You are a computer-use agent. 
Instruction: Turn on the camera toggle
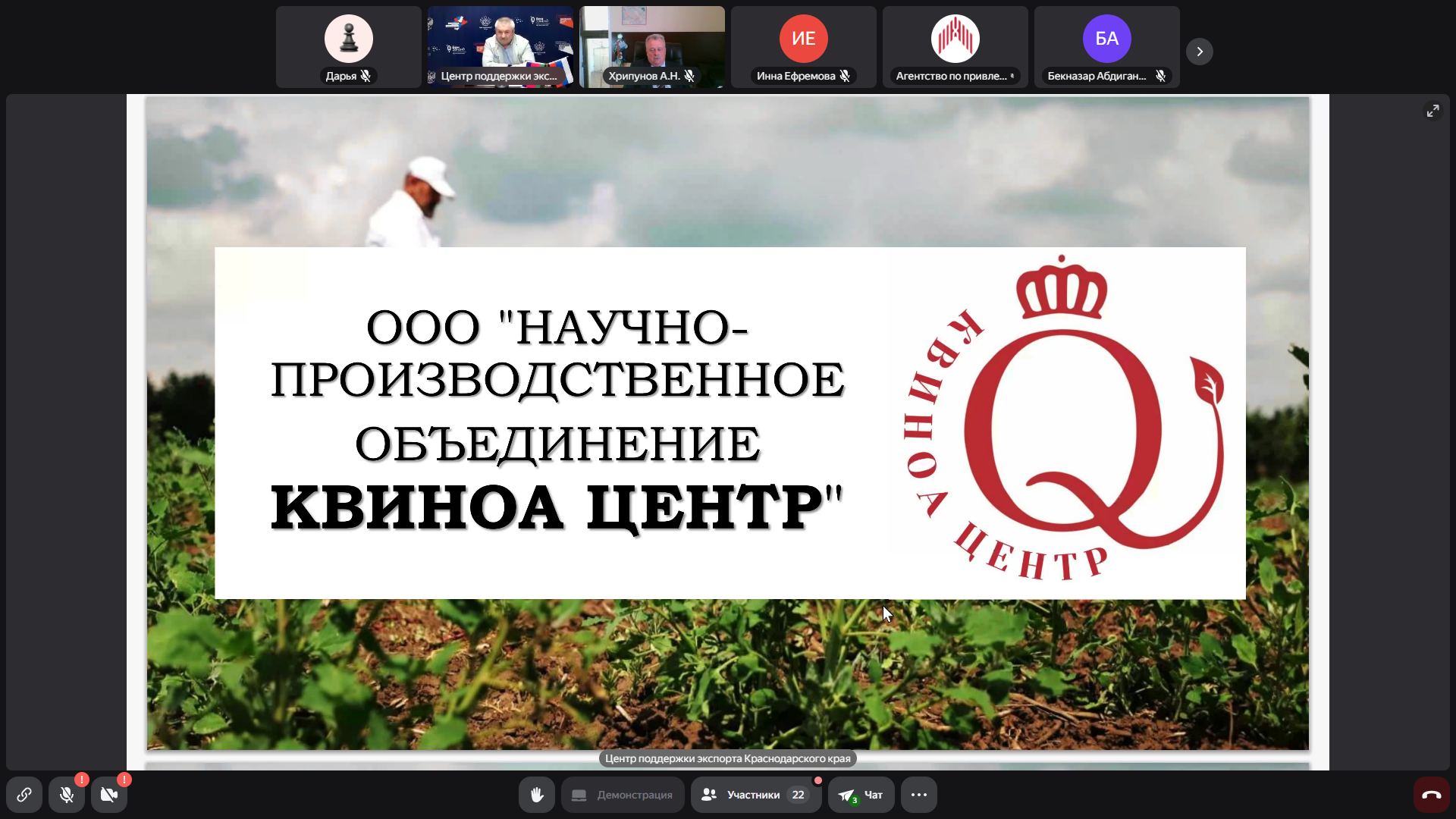pyautogui.click(x=109, y=795)
